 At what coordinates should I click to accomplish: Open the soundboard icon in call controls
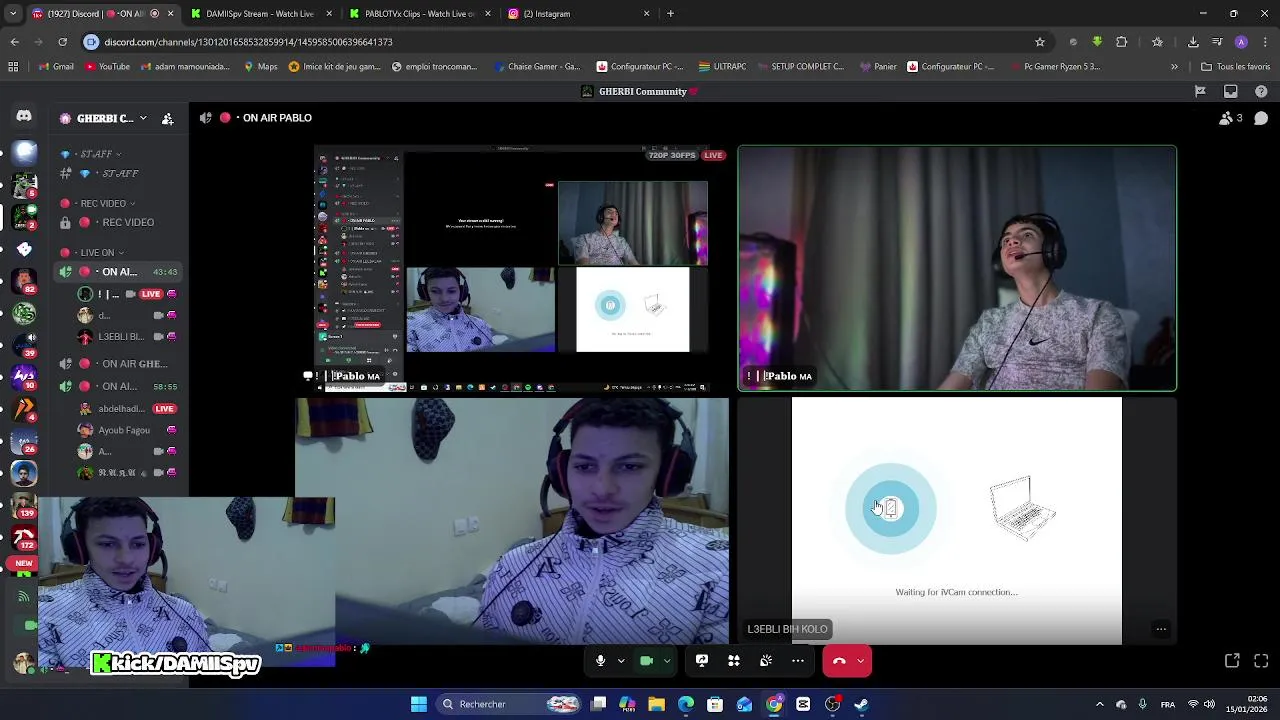click(x=766, y=661)
